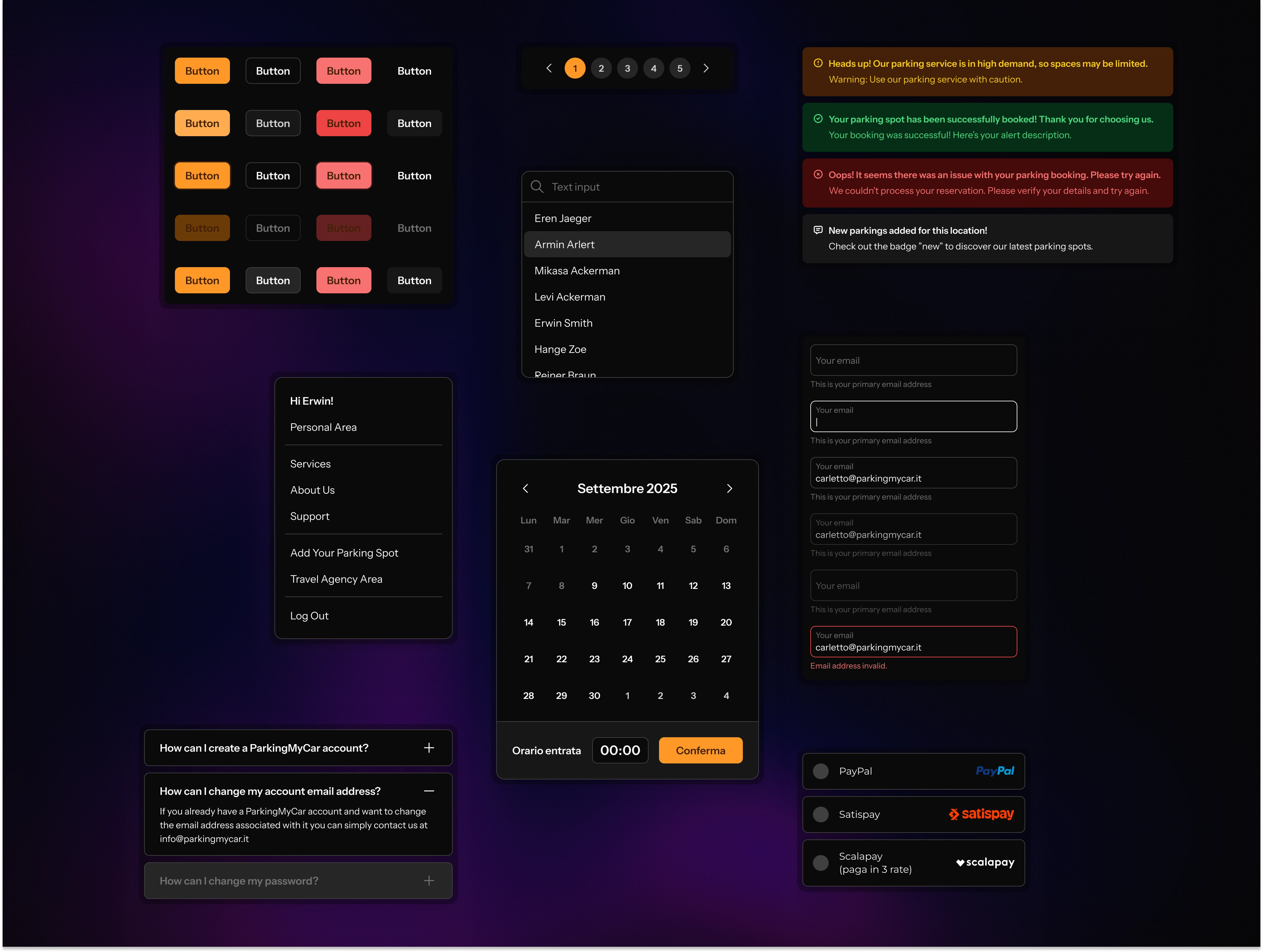
Task: Open Services from the user menu
Action: [310, 464]
